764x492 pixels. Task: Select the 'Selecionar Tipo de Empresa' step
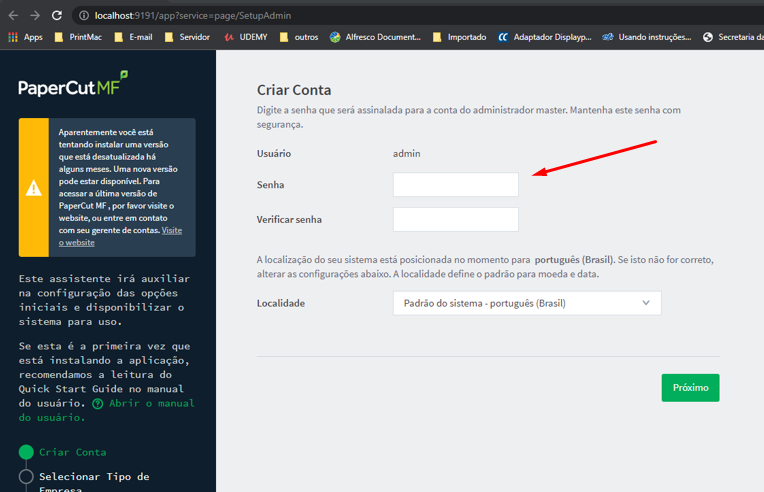pyautogui.click(x=84, y=481)
